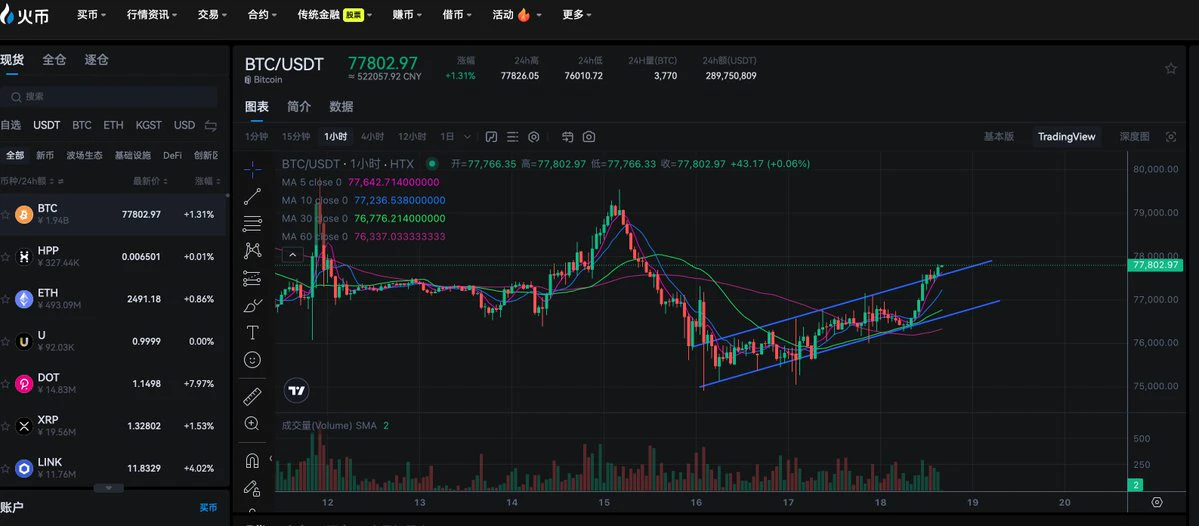The width and height of the screenshot is (1199, 526).
Task: Select the TradingView chart mode
Action: coord(1067,137)
